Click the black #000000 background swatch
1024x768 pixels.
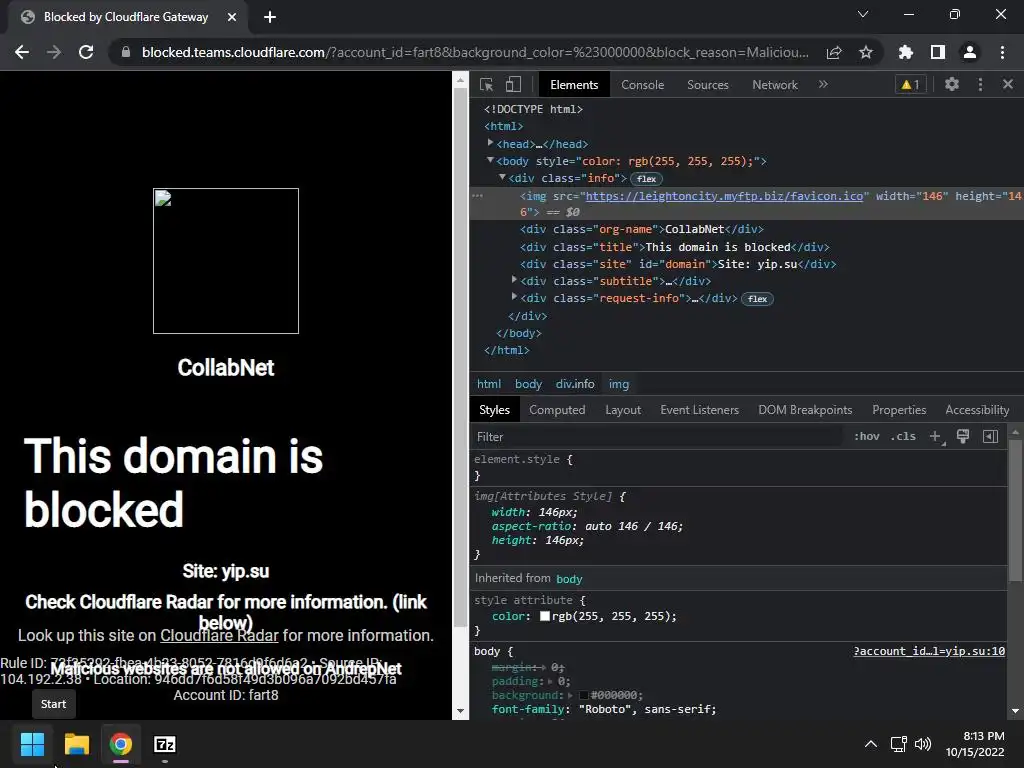click(x=584, y=695)
